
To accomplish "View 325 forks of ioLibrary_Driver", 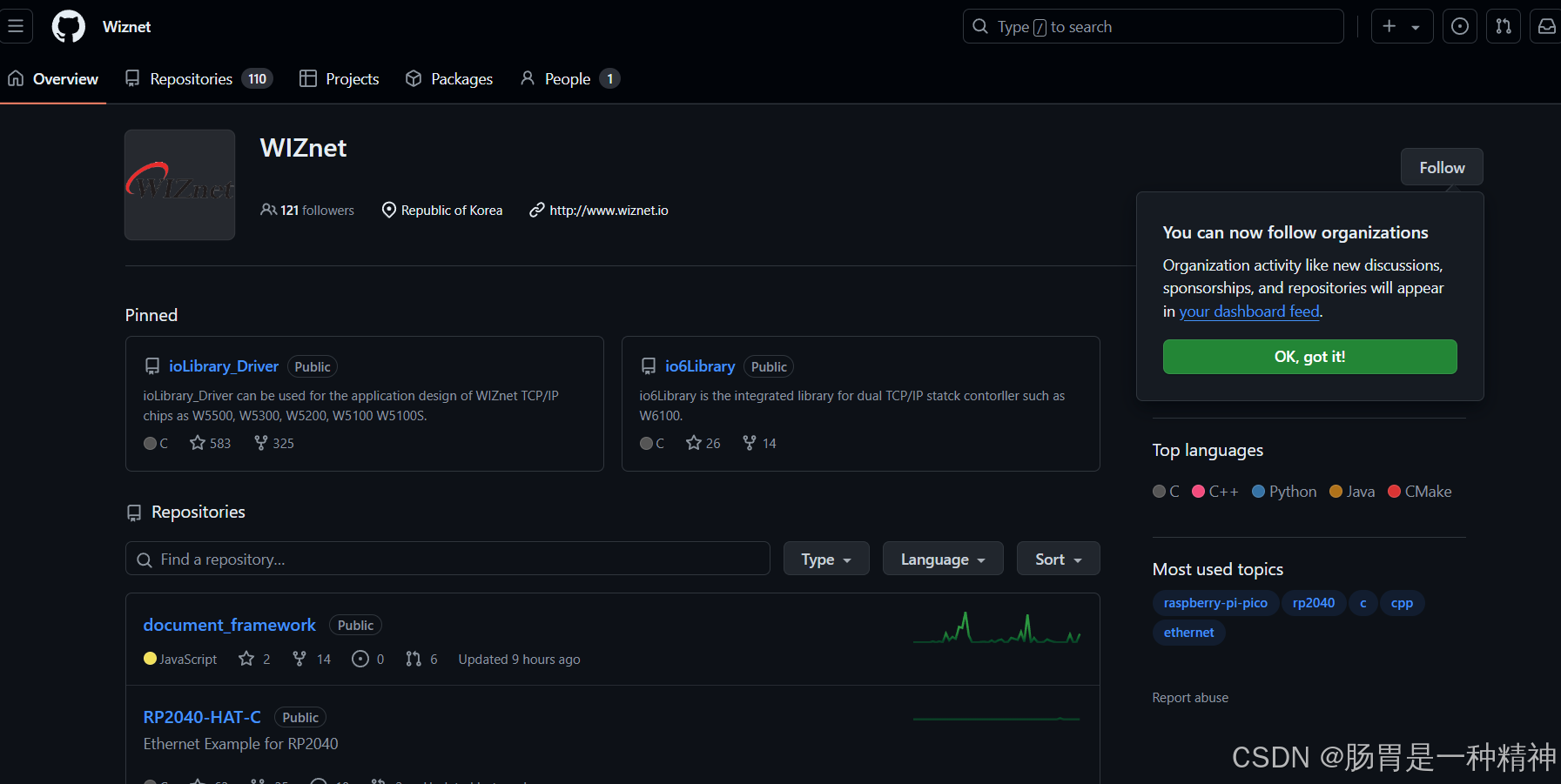I will coord(274,443).
